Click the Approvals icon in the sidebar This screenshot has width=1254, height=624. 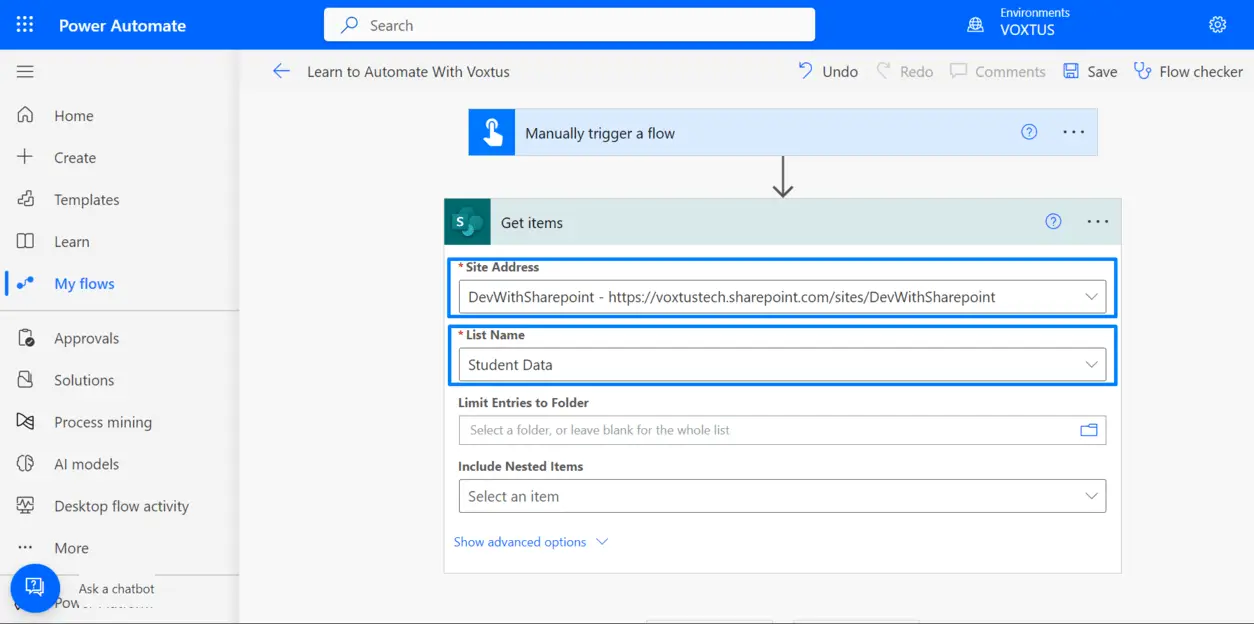[24, 338]
